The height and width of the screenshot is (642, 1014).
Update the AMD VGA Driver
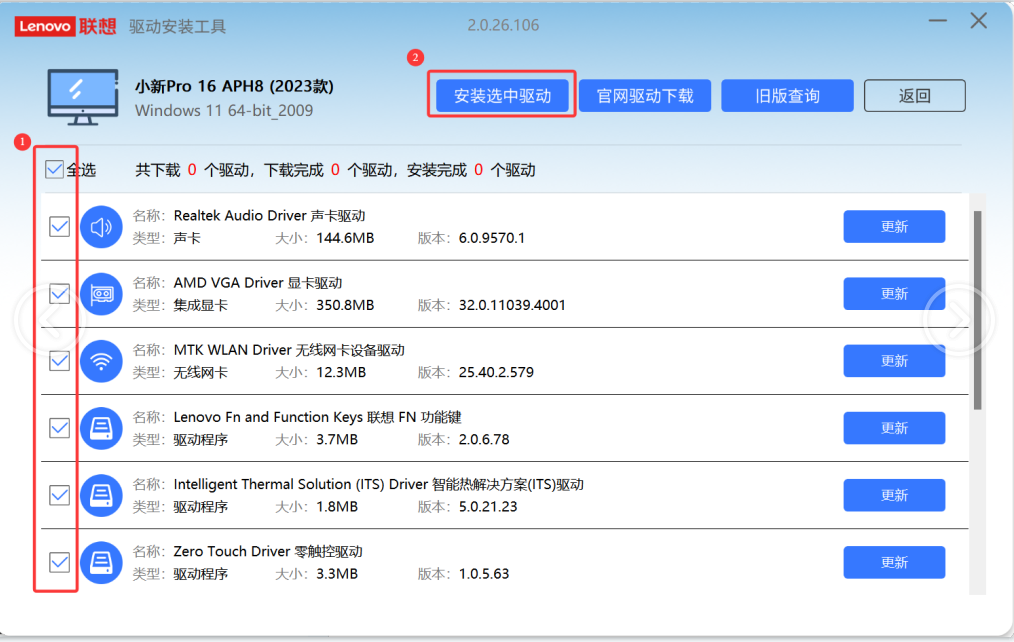click(894, 294)
